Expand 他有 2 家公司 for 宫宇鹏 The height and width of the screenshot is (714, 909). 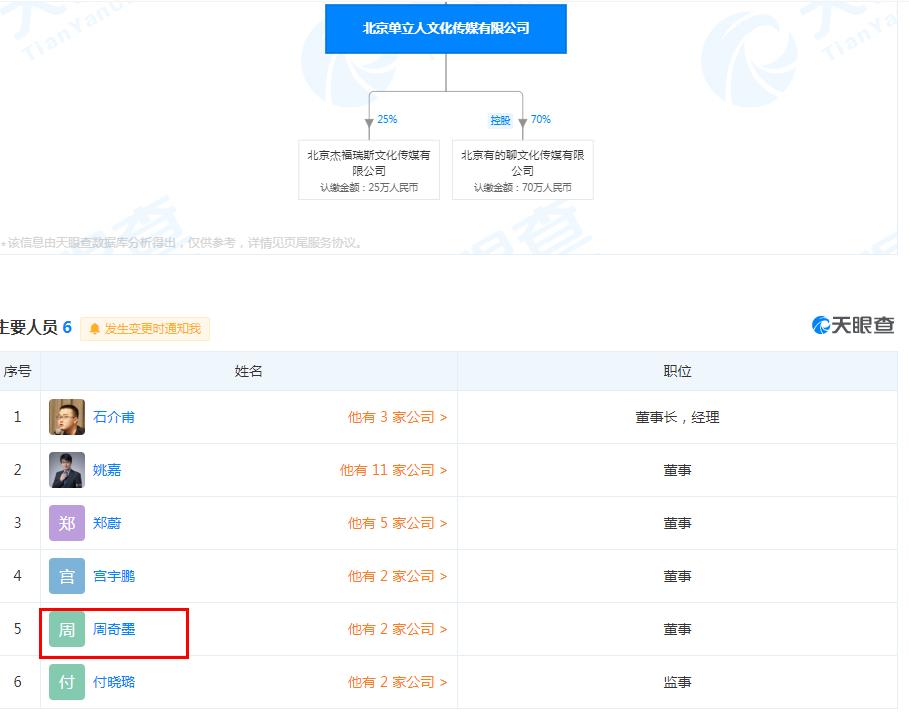tap(397, 576)
